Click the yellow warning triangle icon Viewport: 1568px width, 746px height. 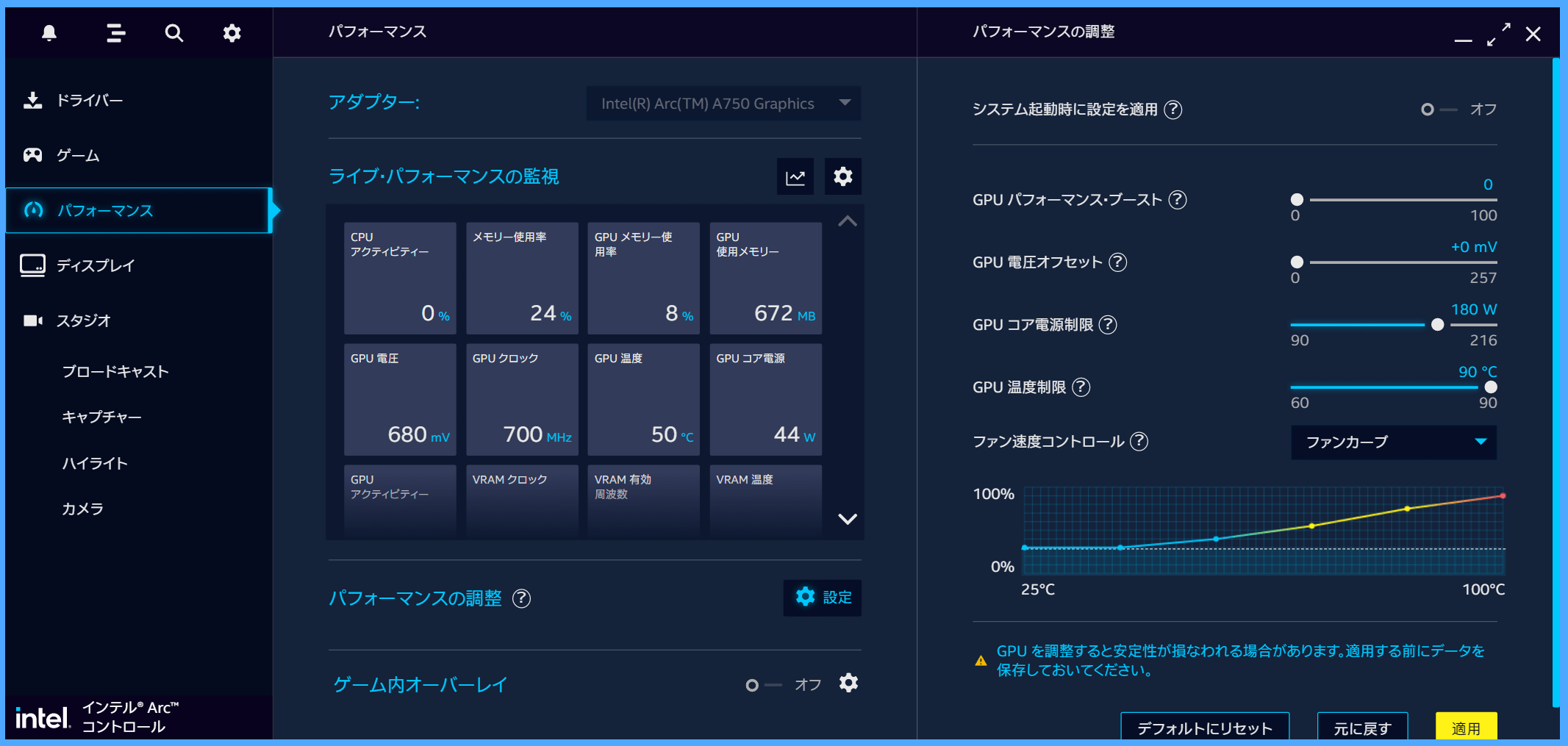(981, 661)
